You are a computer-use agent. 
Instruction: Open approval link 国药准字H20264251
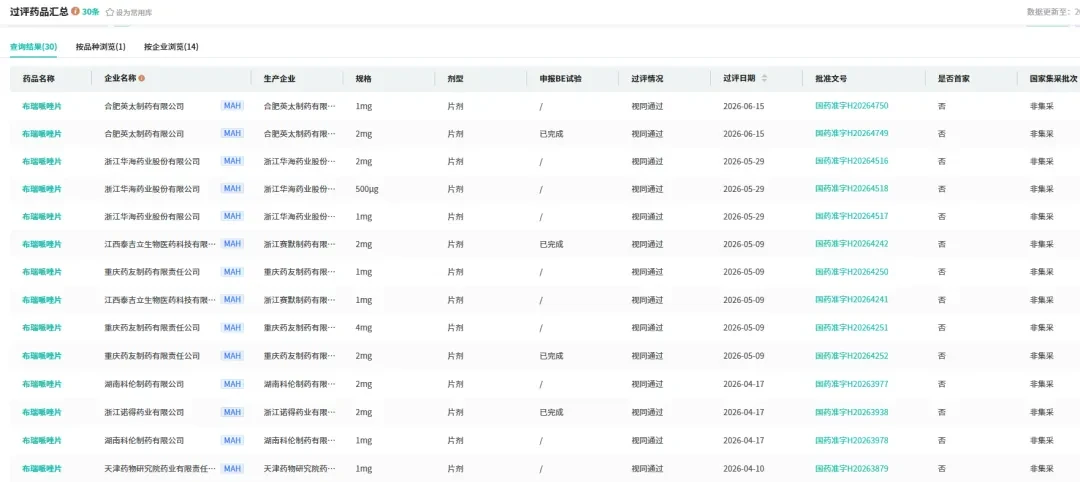(x=851, y=328)
